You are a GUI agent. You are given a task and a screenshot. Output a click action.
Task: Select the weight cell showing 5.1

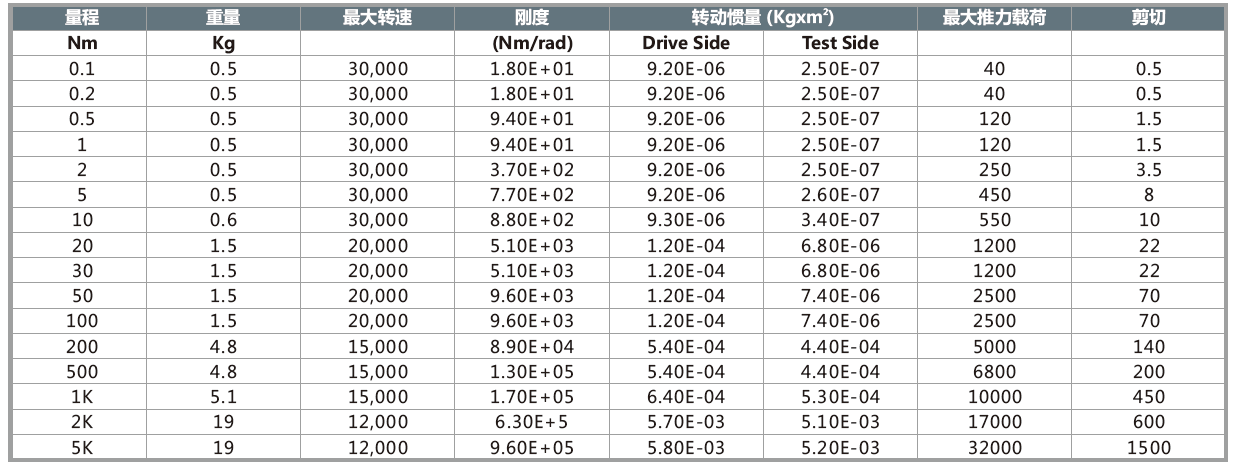point(223,397)
